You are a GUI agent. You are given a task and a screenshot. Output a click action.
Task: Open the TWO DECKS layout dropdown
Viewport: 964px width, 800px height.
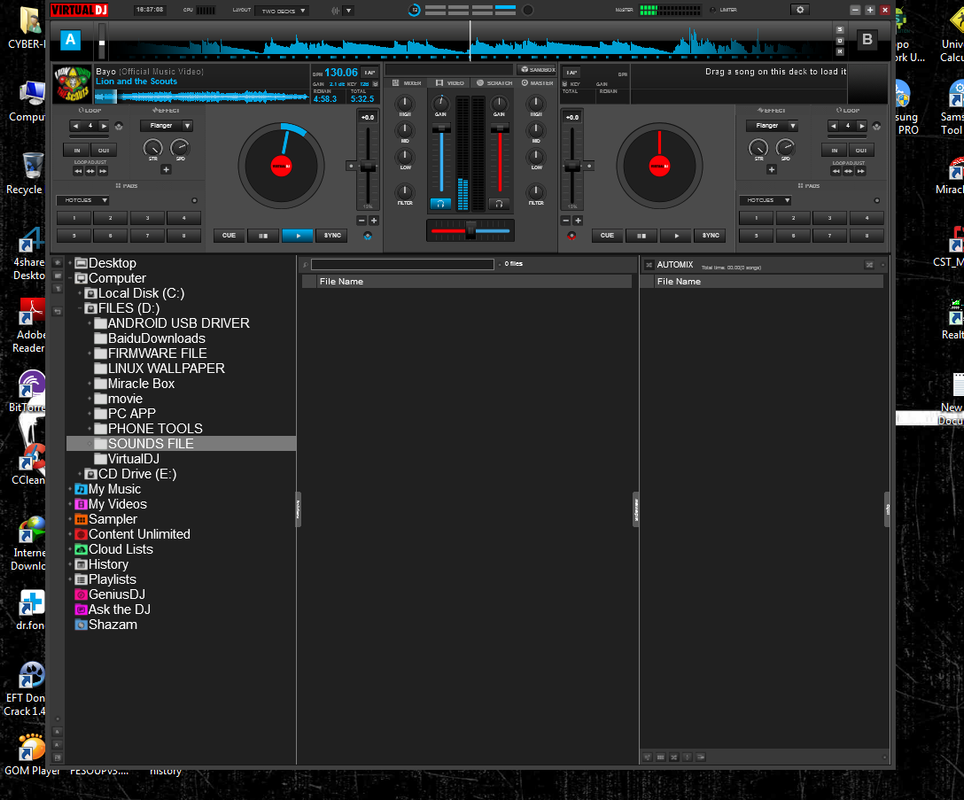click(282, 11)
